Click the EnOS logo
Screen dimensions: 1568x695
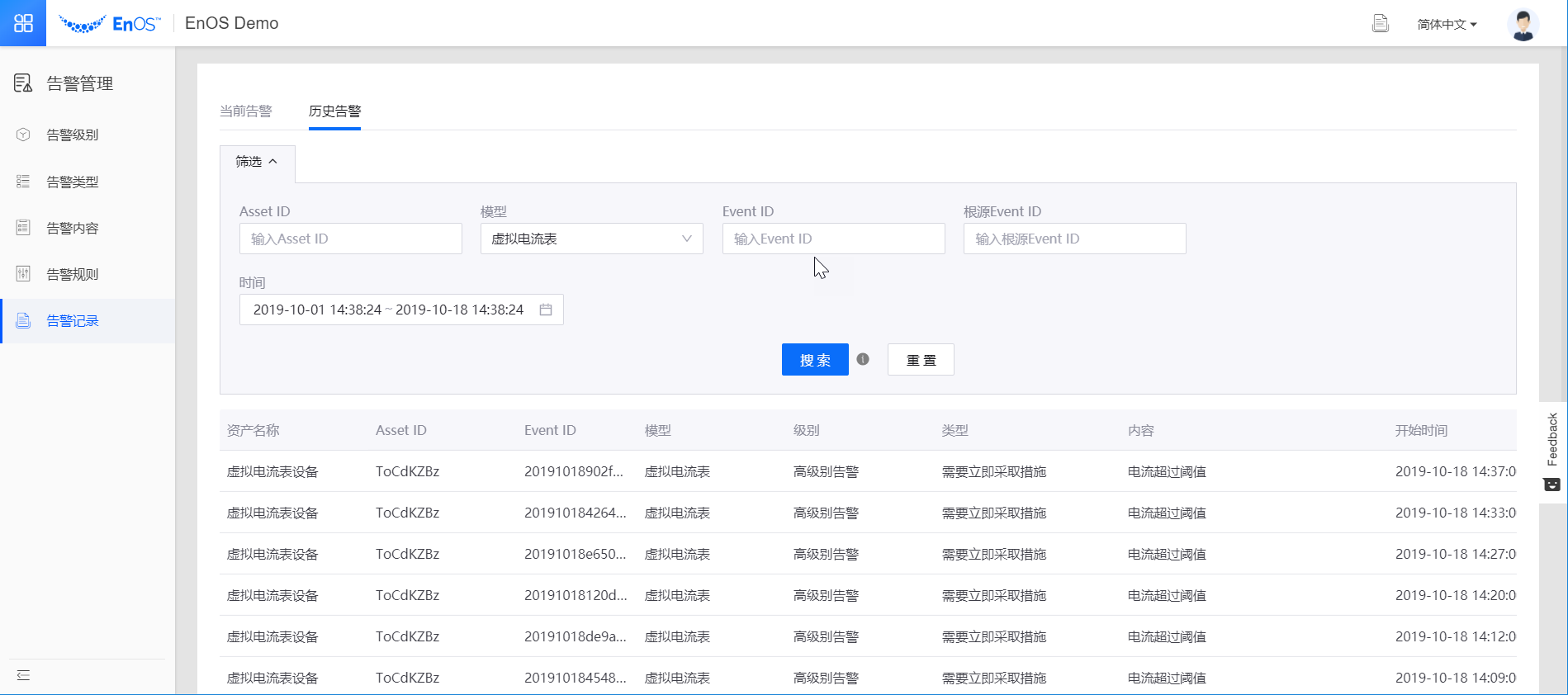(x=110, y=24)
